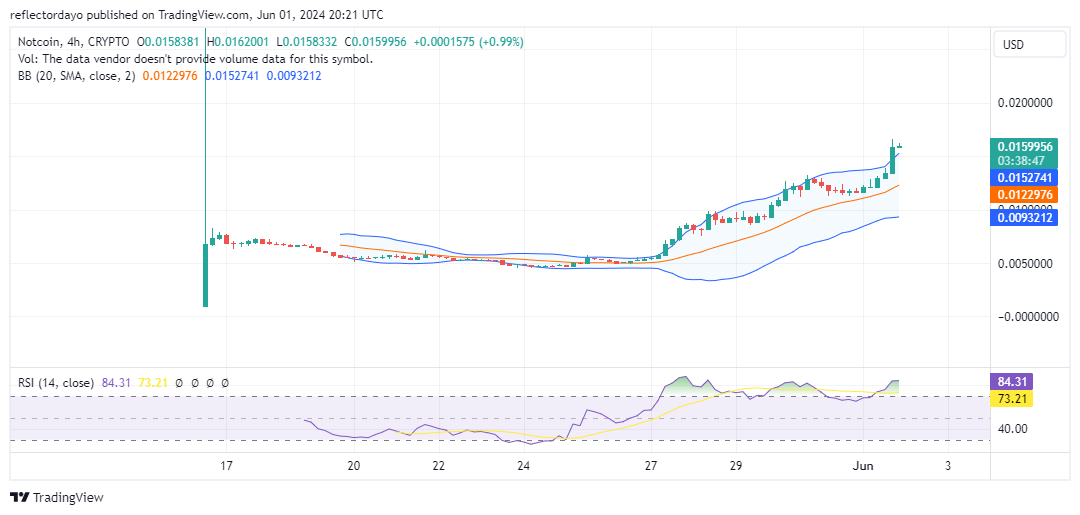Click the date label 29 on time axis
1080x515 pixels.
tap(736, 465)
